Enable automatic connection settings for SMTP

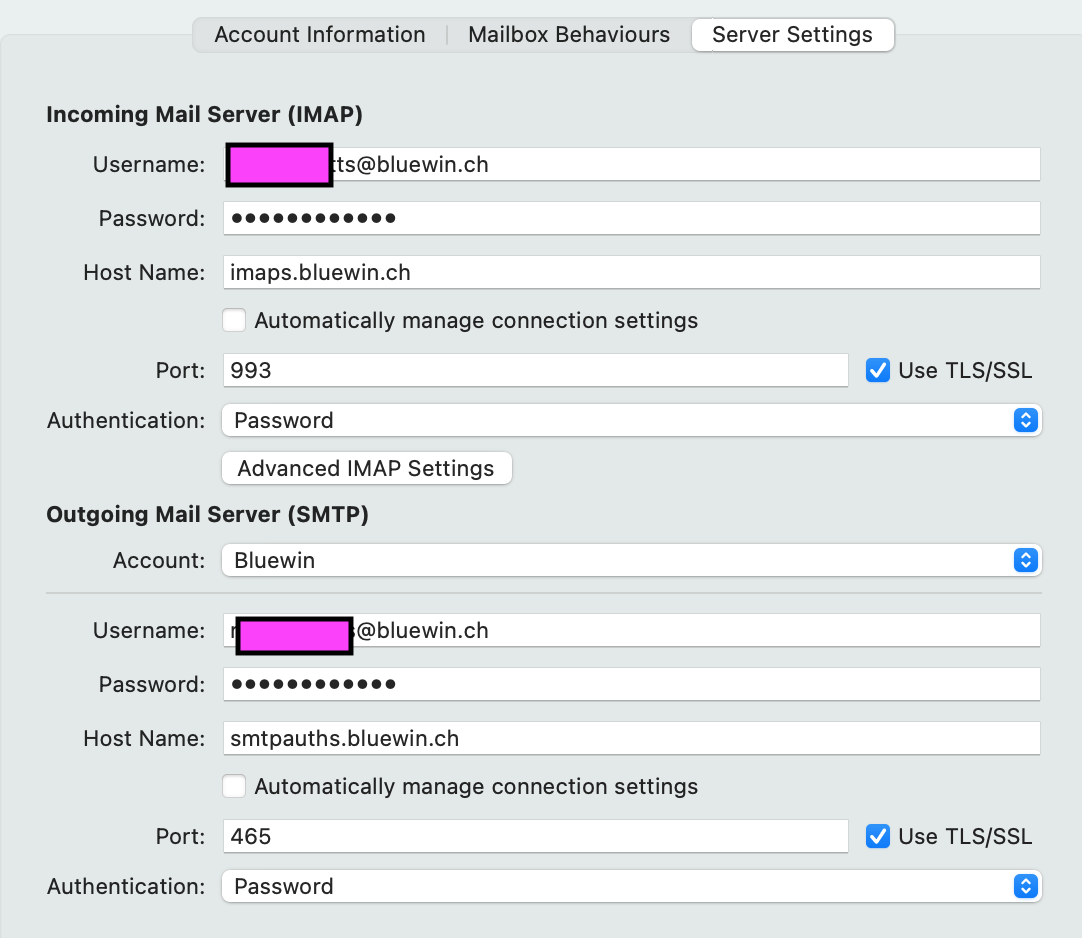tap(234, 787)
